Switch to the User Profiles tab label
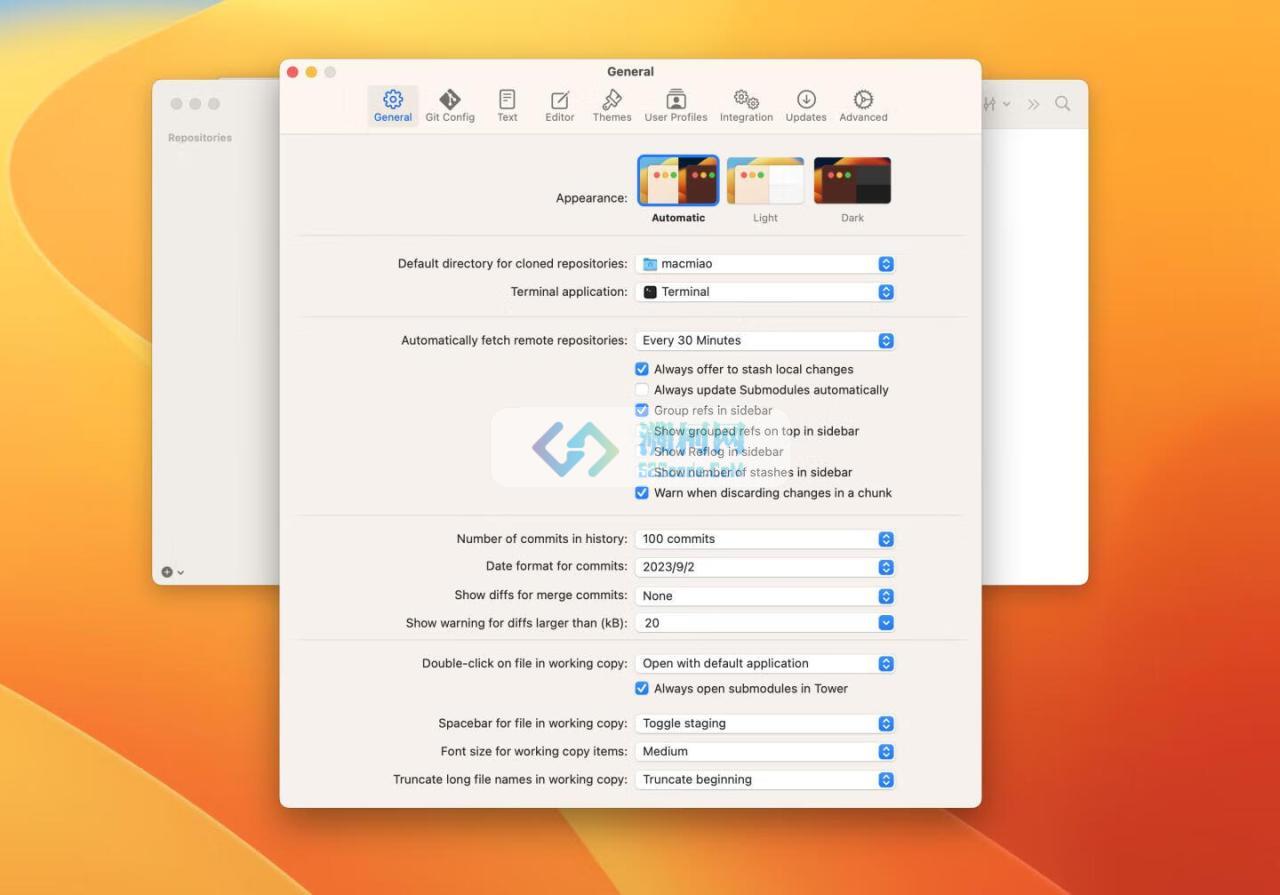The height and width of the screenshot is (895, 1280). (x=676, y=117)
